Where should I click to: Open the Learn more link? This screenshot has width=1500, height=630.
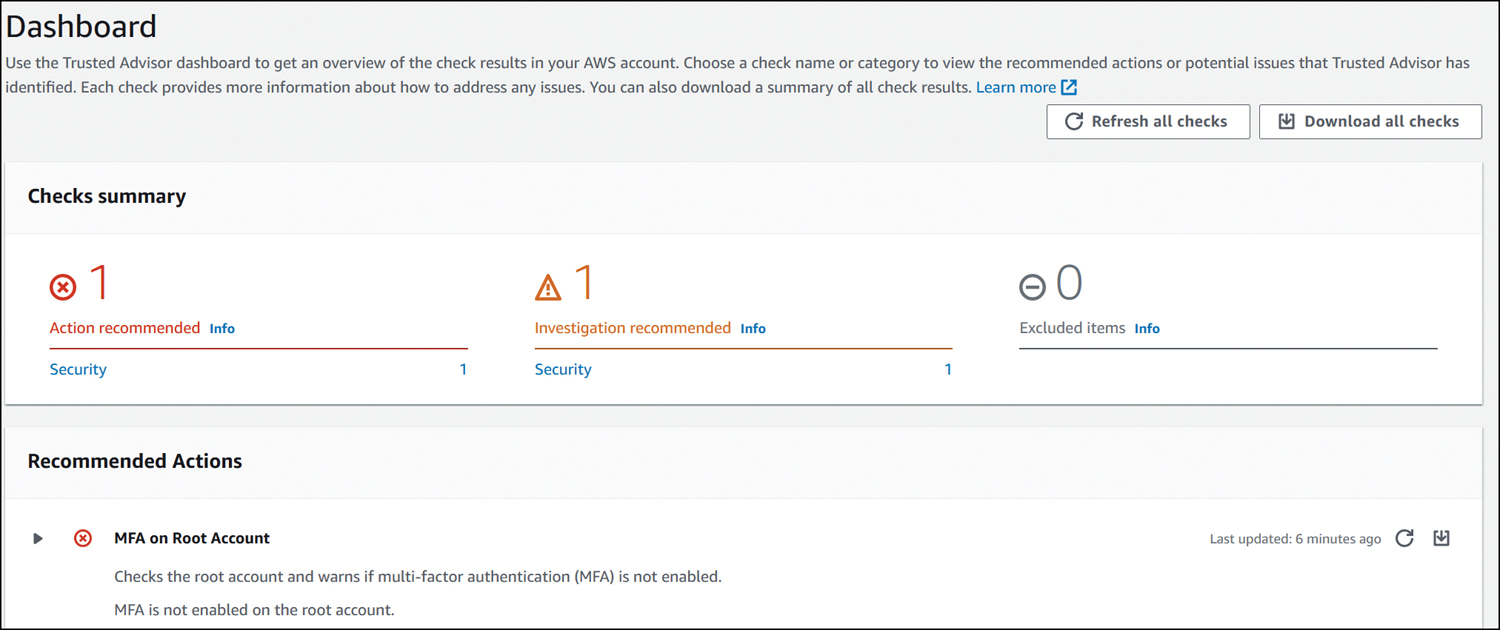click(x=1016, y=87)
